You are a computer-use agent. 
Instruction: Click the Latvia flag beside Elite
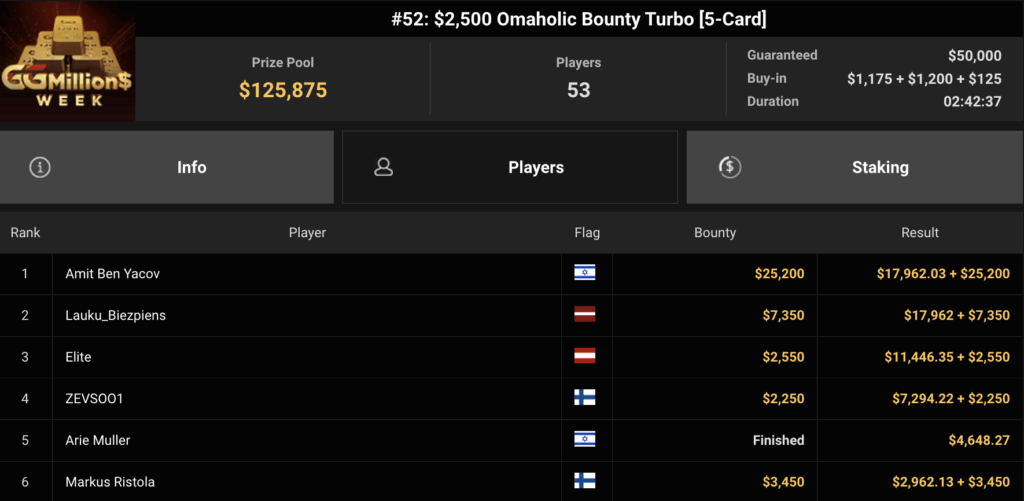[x=584, y=357]
